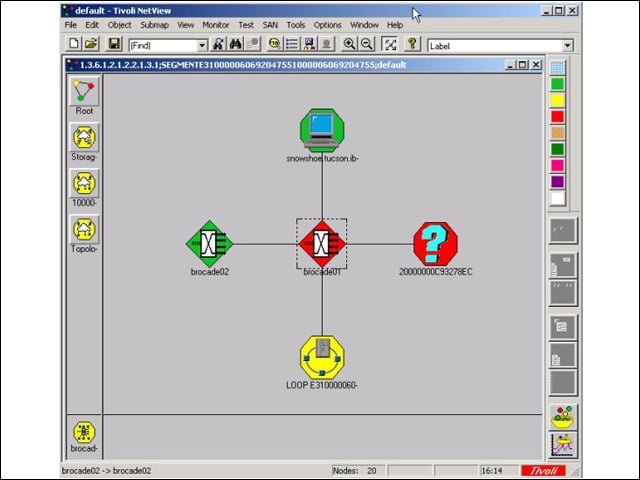Click the graph chart icon at bottom right
The height and width of the screenshot is (480, 640).
point(563,445)
